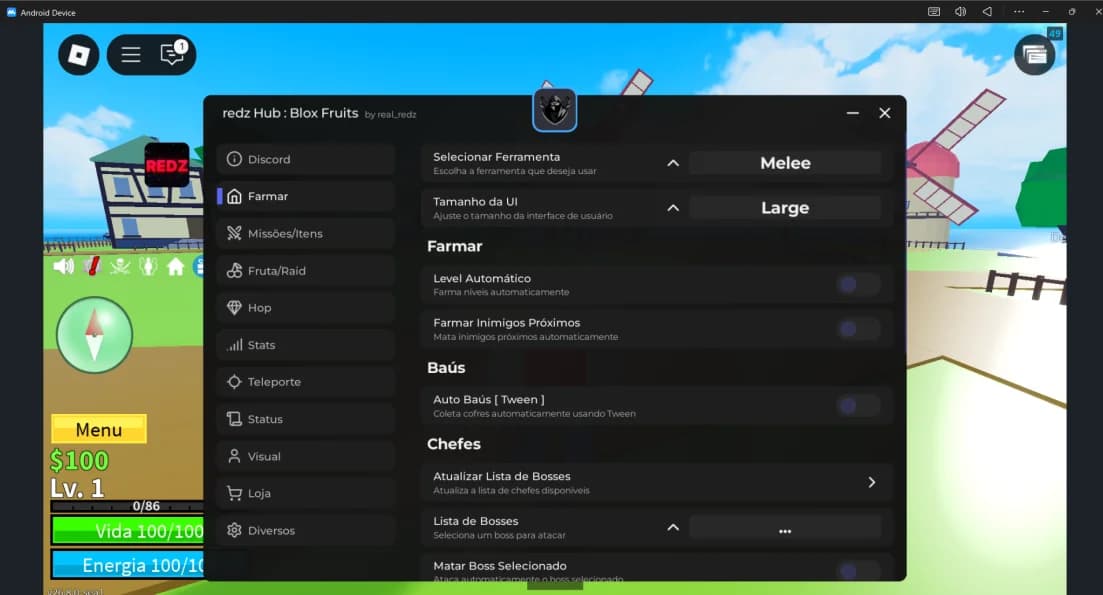This screenshot has height=595, width=1103.
Task: Click the Android emulator volume icon
Action: (961, 12)
